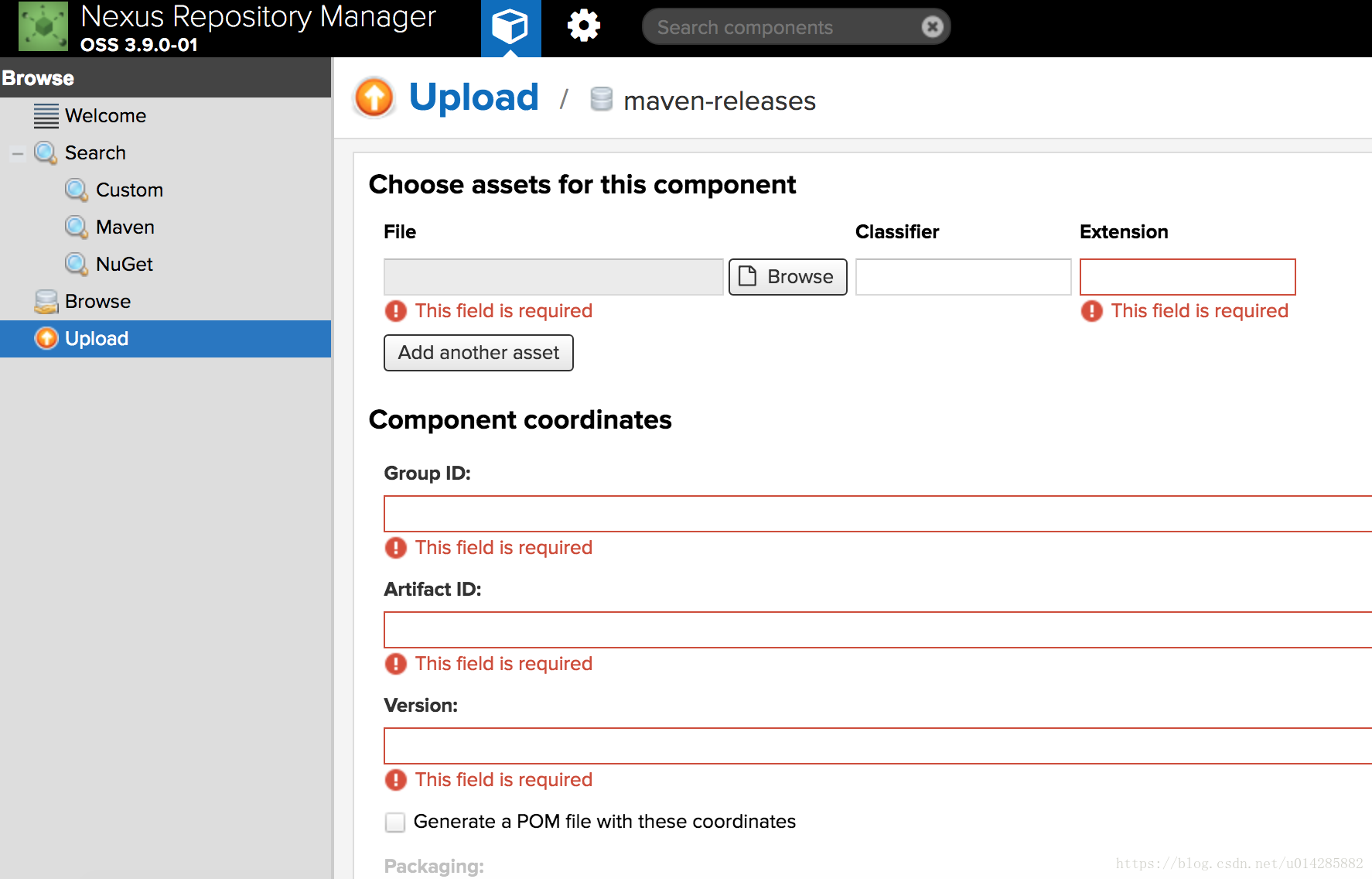The image size is (1372, 879).
Task: Click the NuGet search magnifier icon
Action: pos(76,264)
